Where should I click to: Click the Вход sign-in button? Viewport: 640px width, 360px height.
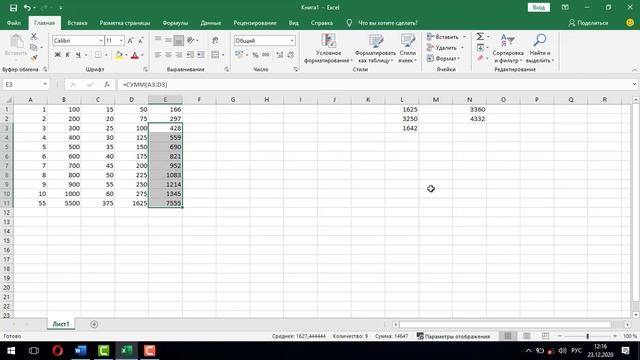point(538,7)
